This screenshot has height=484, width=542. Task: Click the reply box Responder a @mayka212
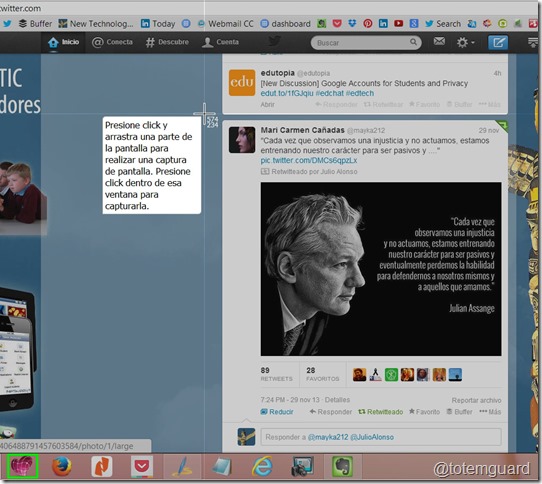[x=381, y=437]
